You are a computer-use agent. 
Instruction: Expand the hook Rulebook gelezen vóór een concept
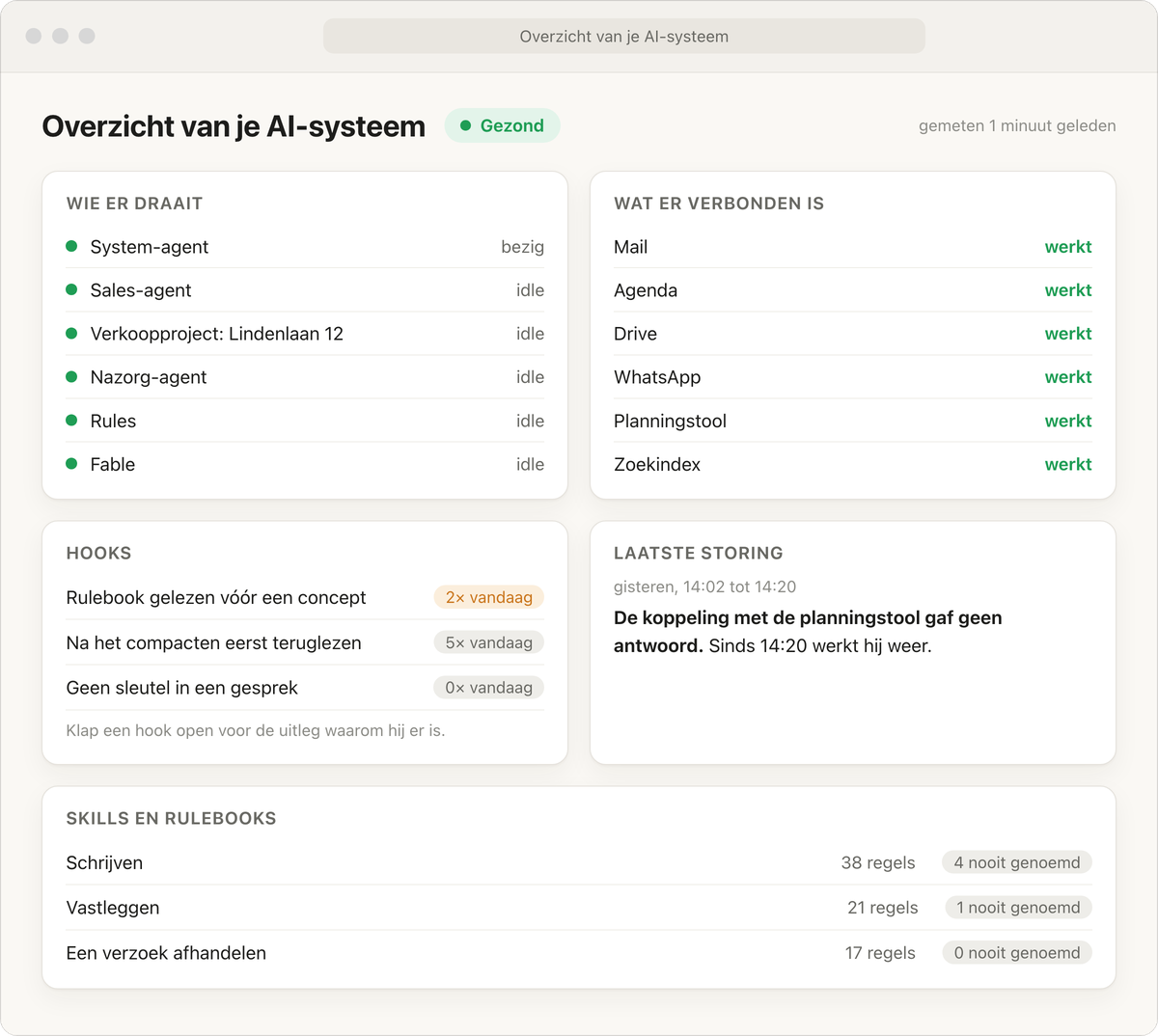click(305, 597)
